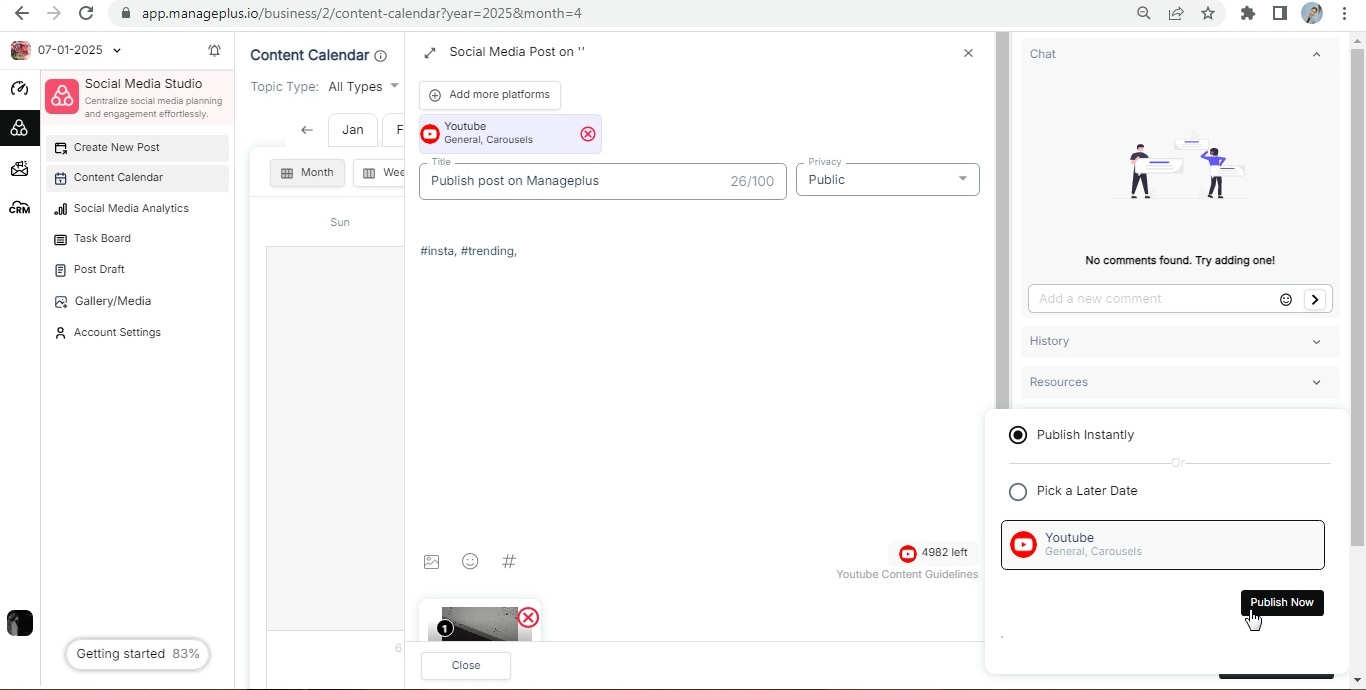
Task: Click the Publish Now button
Action: 1282,603
